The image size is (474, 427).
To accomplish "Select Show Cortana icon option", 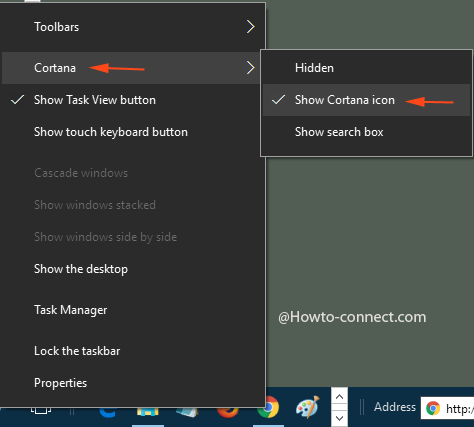I will click(x=366, y=100).
